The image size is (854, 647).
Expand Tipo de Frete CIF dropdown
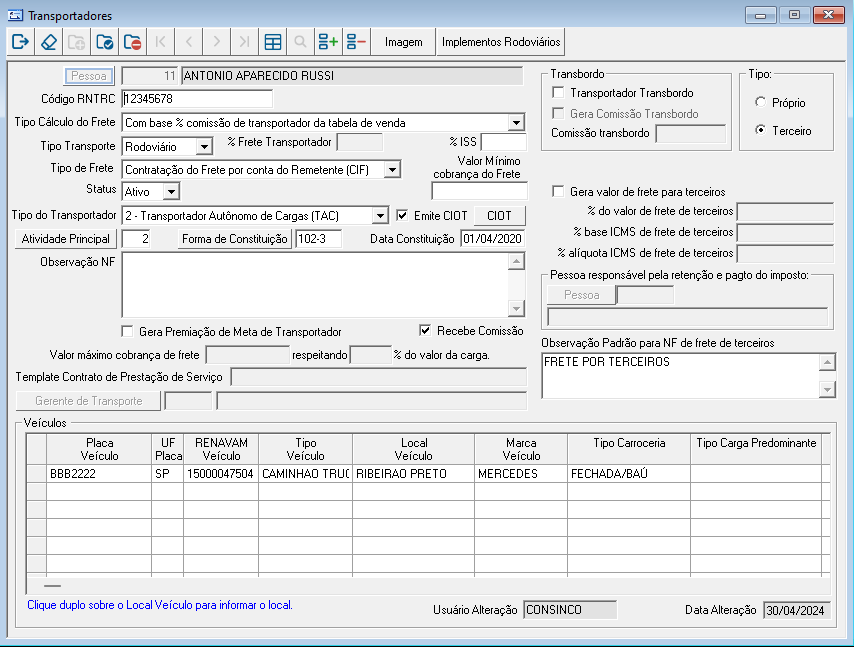pyautogui.click(x=392, y=170)
